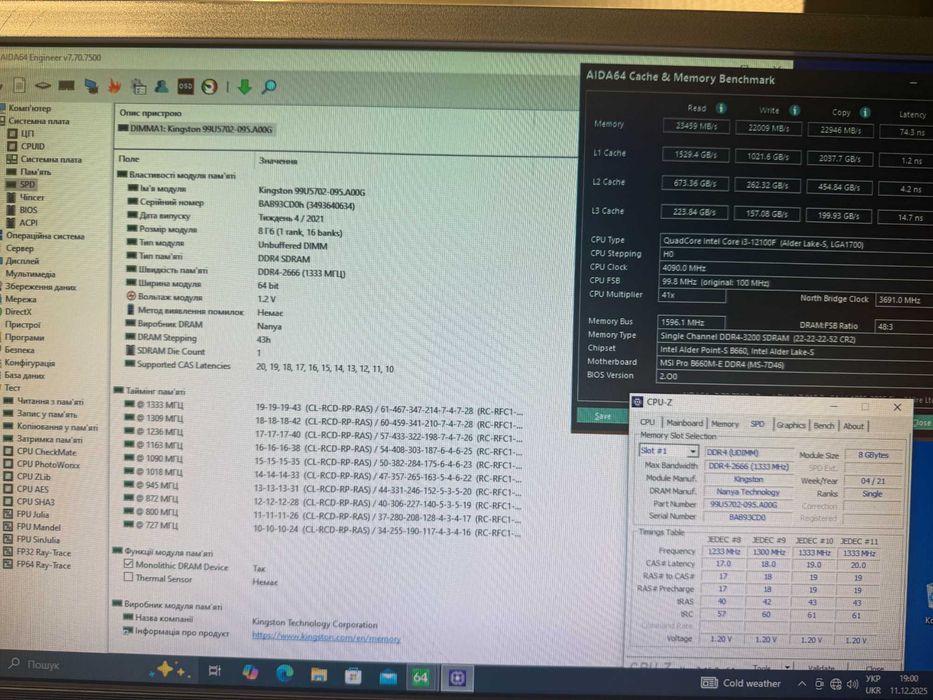The image size is (933, 700).
Task: Toggle Monolithic DRAM Device checkbox
Action: coord(129,563)
